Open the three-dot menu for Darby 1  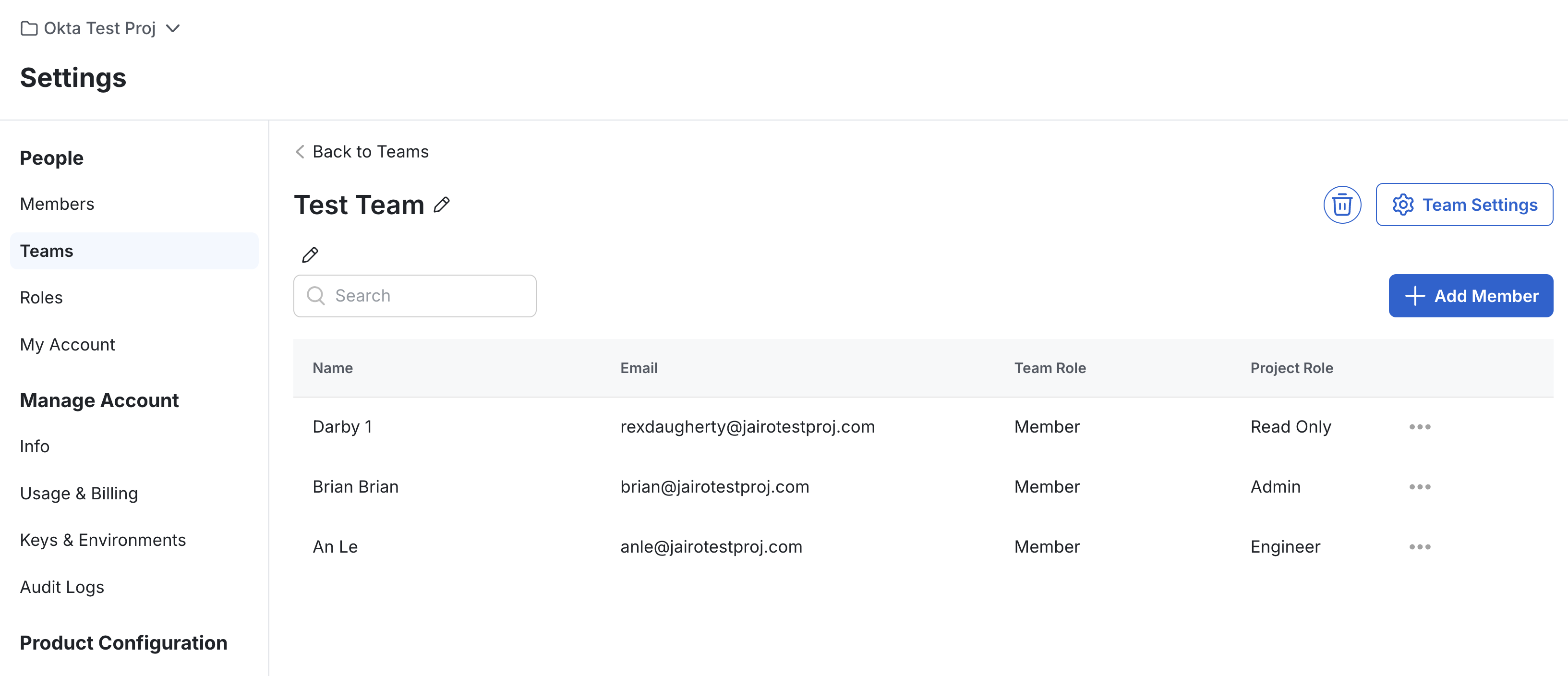click(1420, 426)
